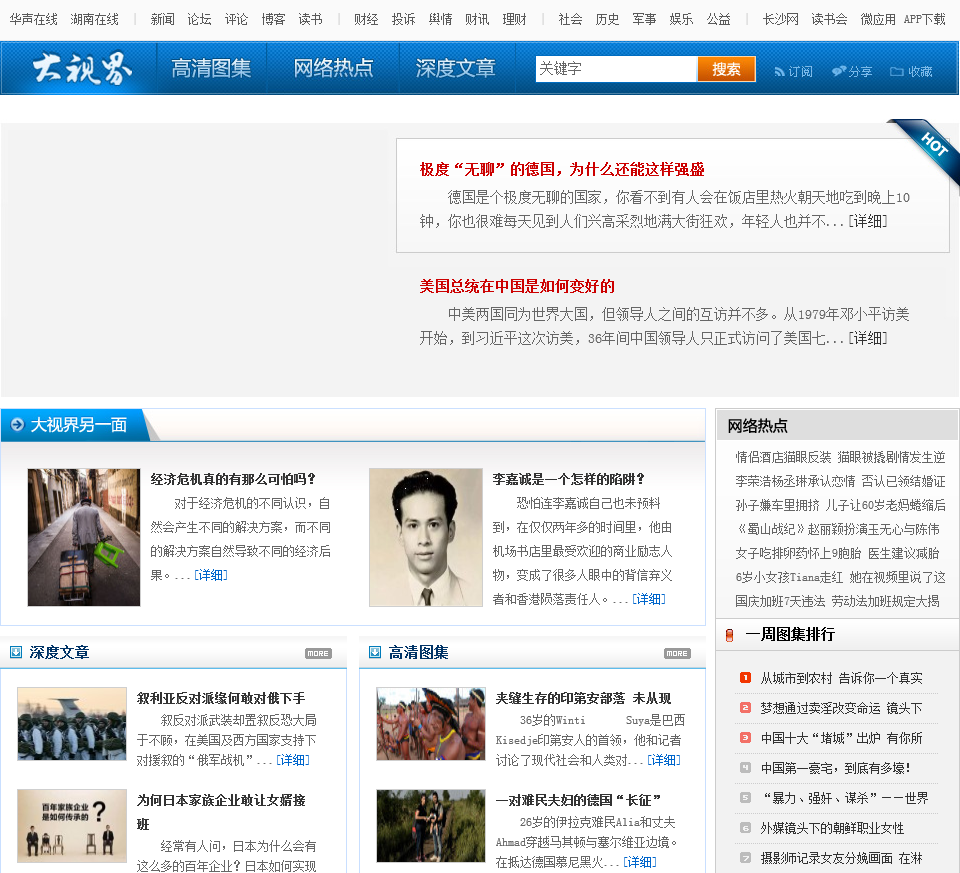Click MORE button in 高清图集 section

pos(677,654)
